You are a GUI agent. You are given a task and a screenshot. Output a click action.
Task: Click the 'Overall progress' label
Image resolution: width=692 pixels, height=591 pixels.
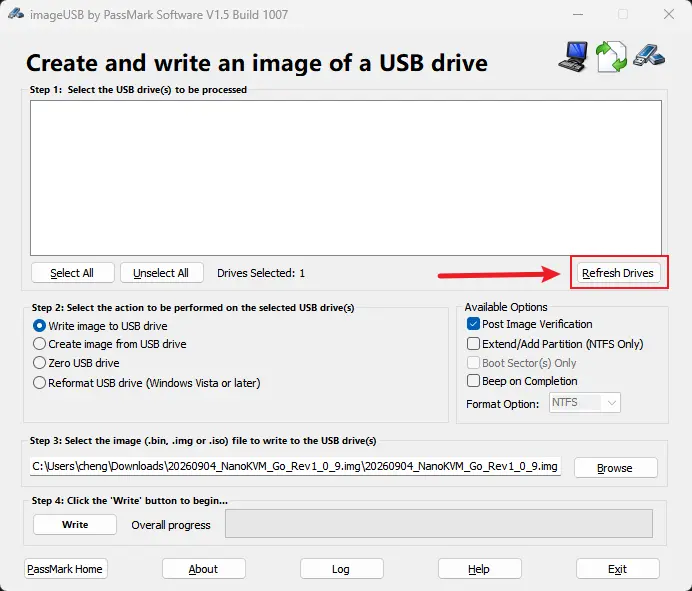click(171, 525)
